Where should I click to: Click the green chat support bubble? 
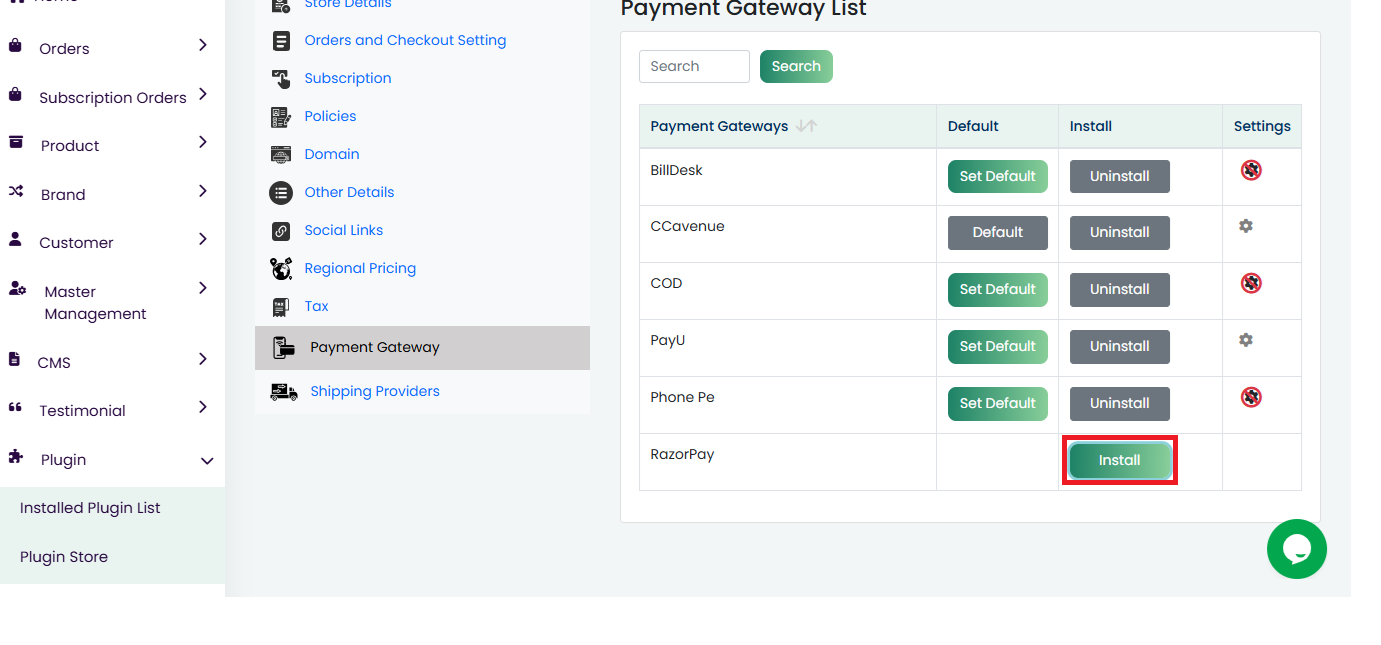[x=1296, y=549]
